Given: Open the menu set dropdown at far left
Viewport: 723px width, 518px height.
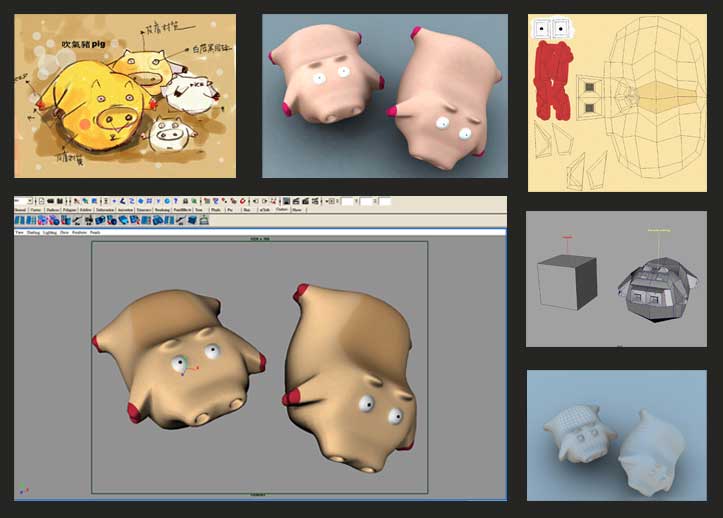Looking at the screenshot, I should tap(22, 201).
